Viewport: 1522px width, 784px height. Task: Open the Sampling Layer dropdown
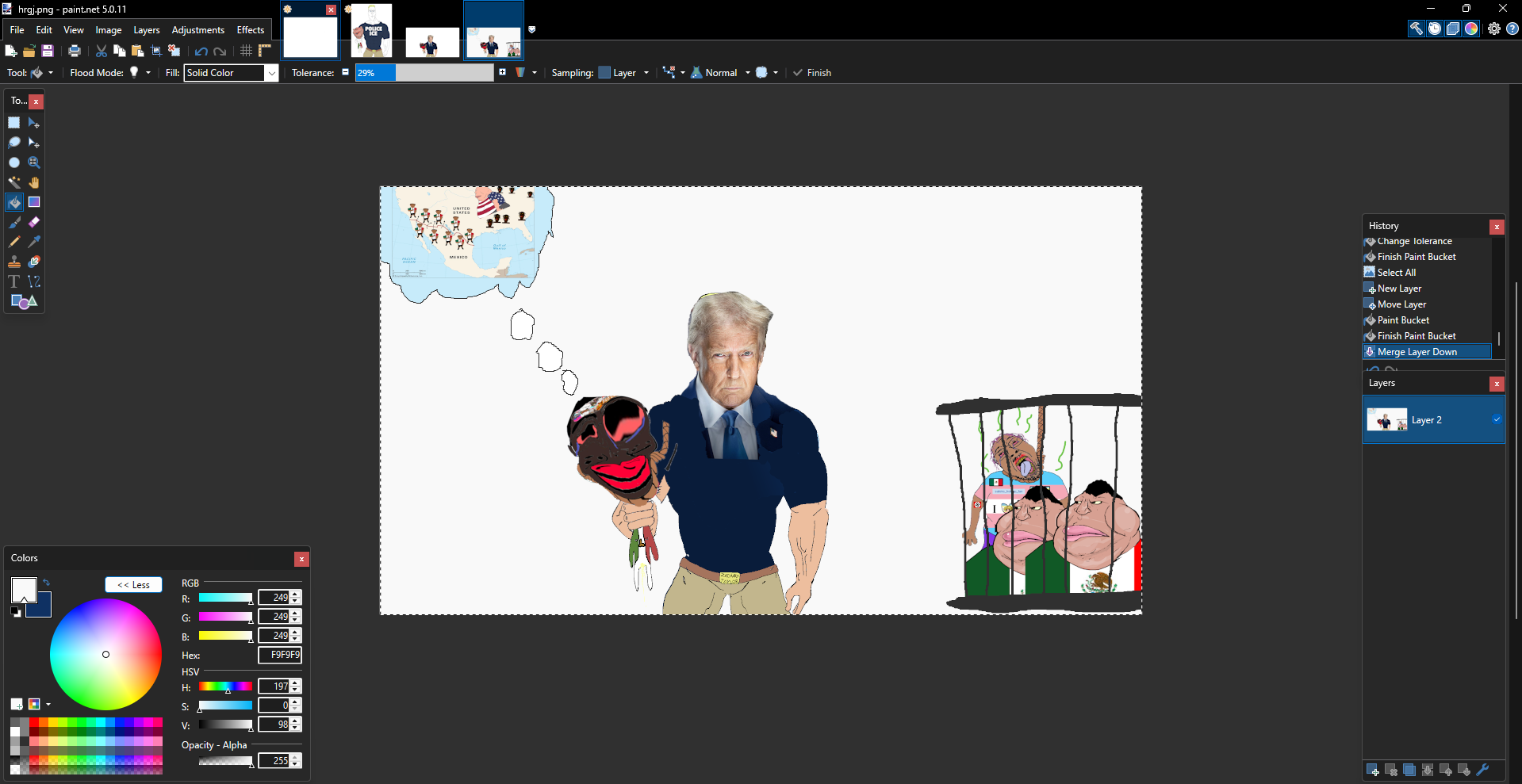pos(624,73)
